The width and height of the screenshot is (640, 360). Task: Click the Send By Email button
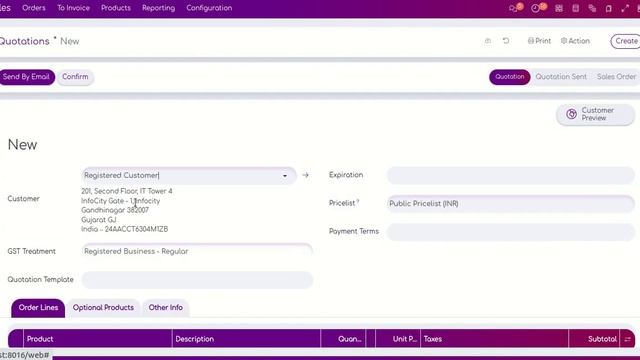(x=26, y=77)
